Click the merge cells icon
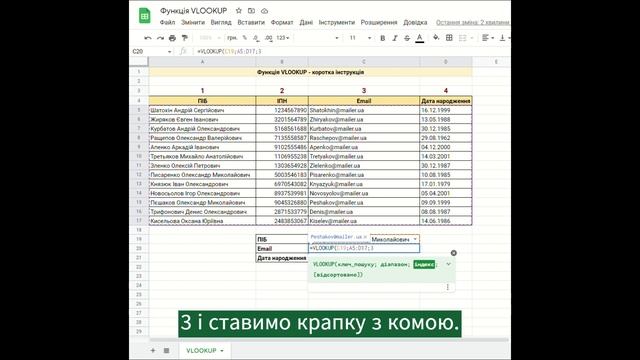Screen dimensions: 640x360 tap(462, 38)
